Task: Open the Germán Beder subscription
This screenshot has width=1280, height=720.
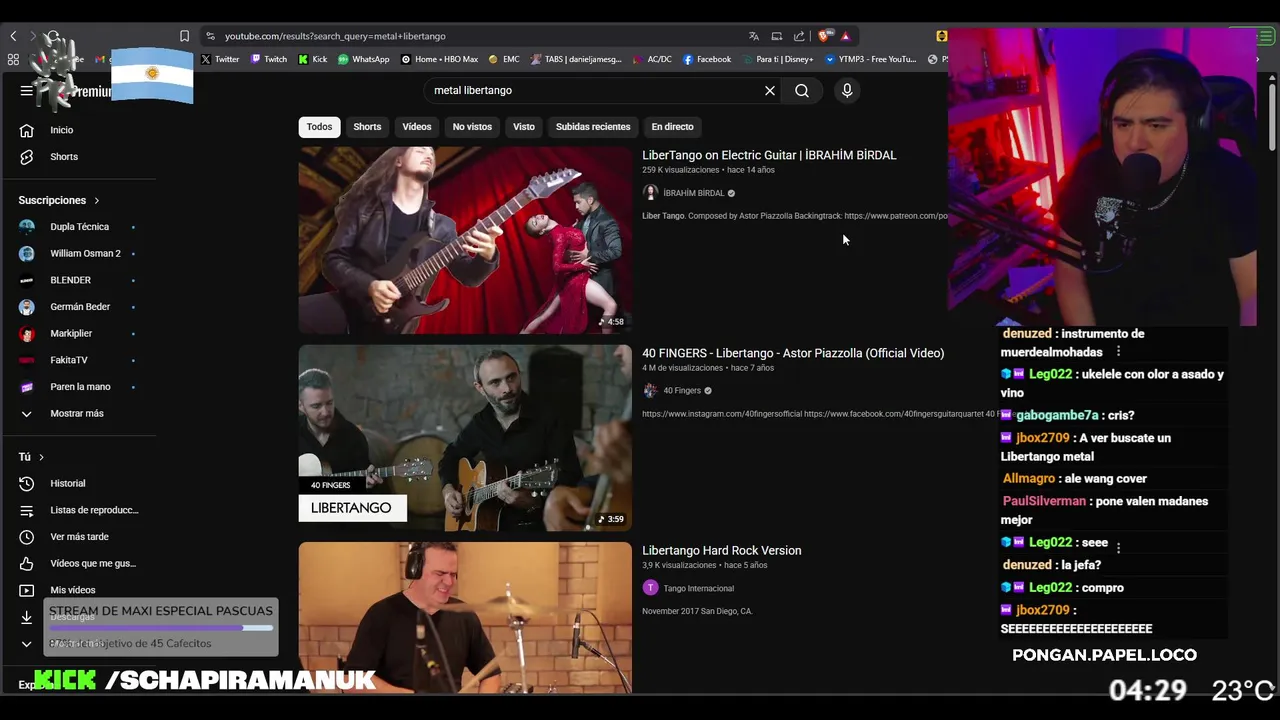Action: point(80,307)
